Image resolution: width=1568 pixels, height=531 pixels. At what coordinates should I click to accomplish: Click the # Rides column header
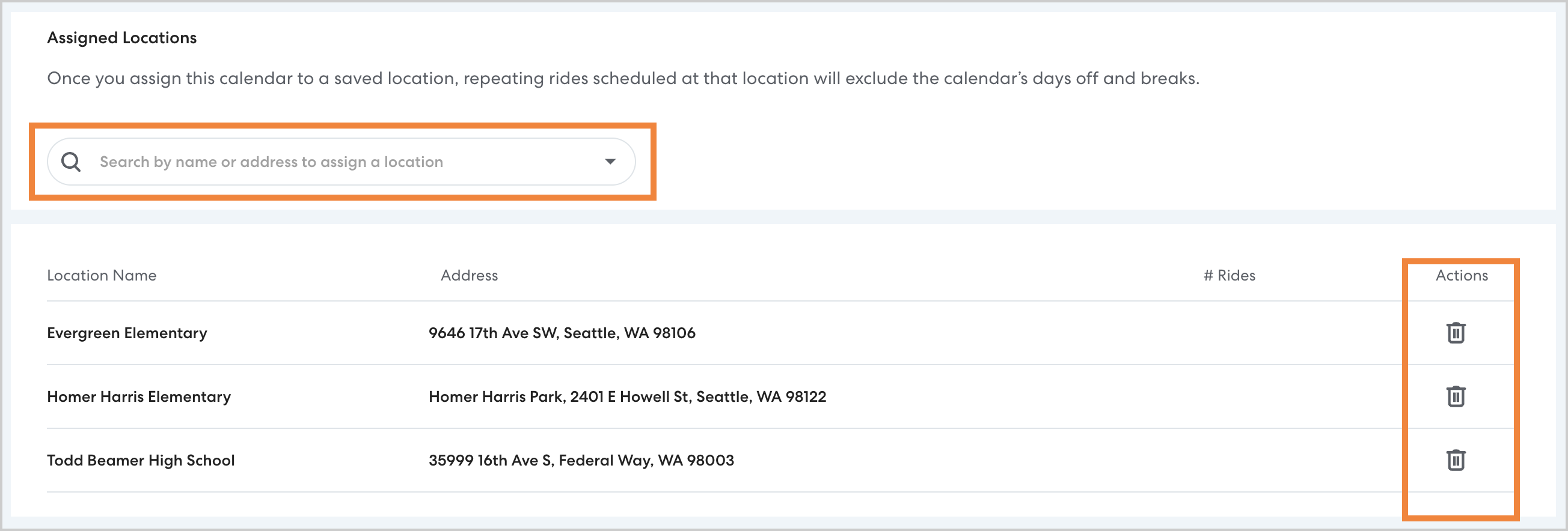click(1229, 276)
